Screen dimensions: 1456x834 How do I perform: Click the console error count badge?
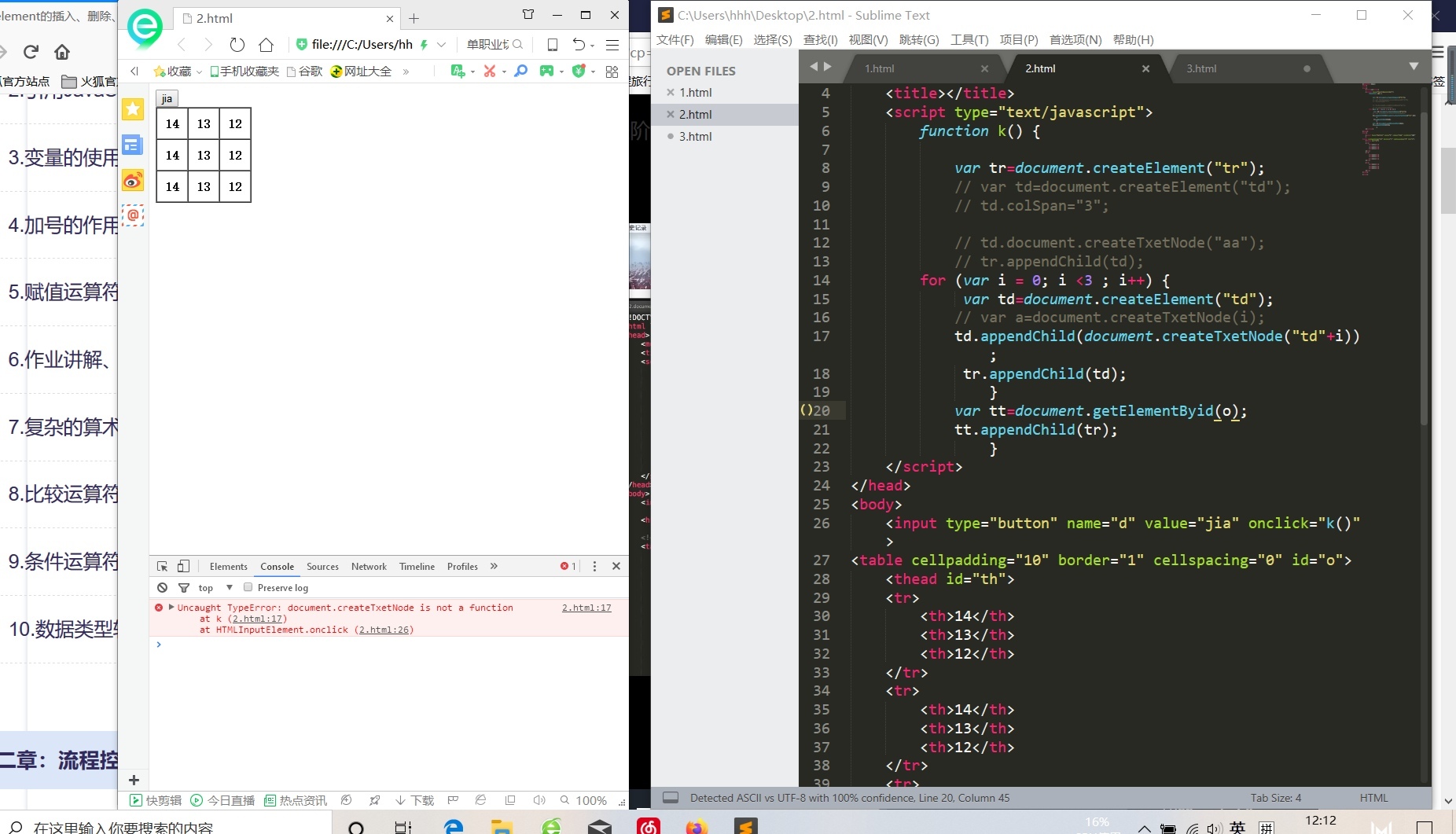click(x=568, y=566)
